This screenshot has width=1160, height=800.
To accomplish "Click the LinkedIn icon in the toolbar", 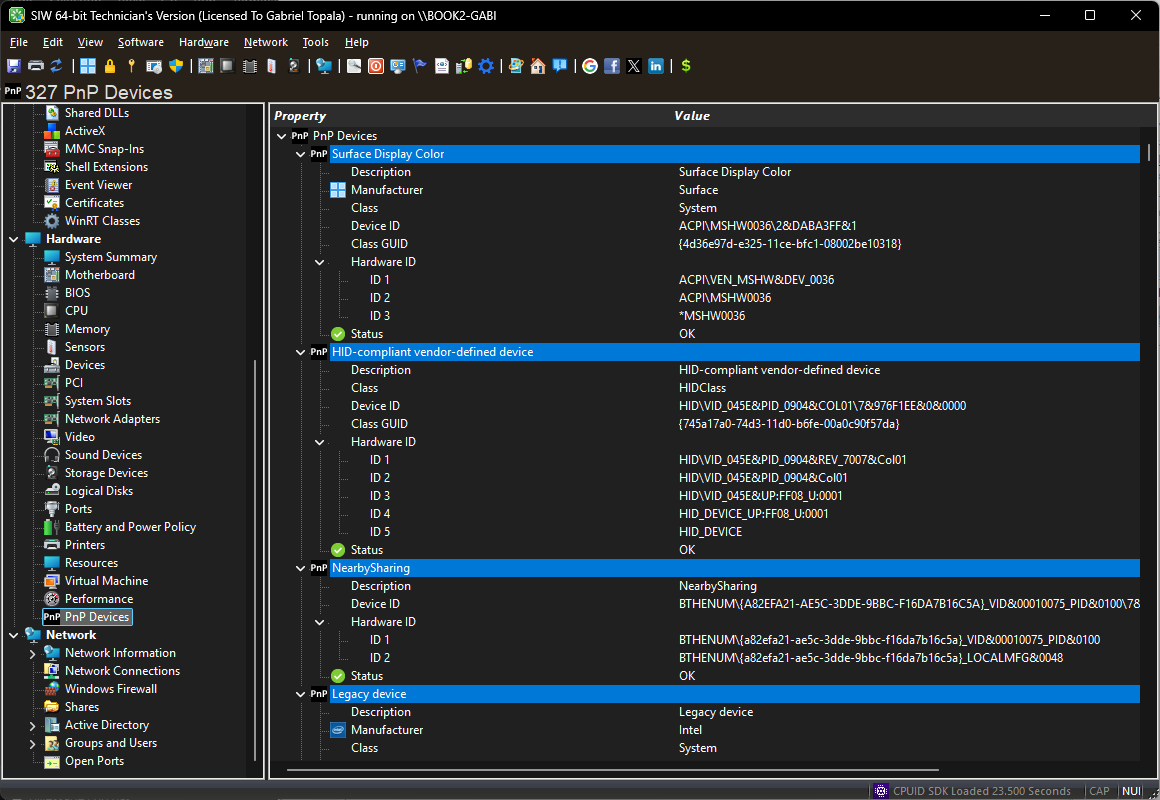I will tap(656, 66).
